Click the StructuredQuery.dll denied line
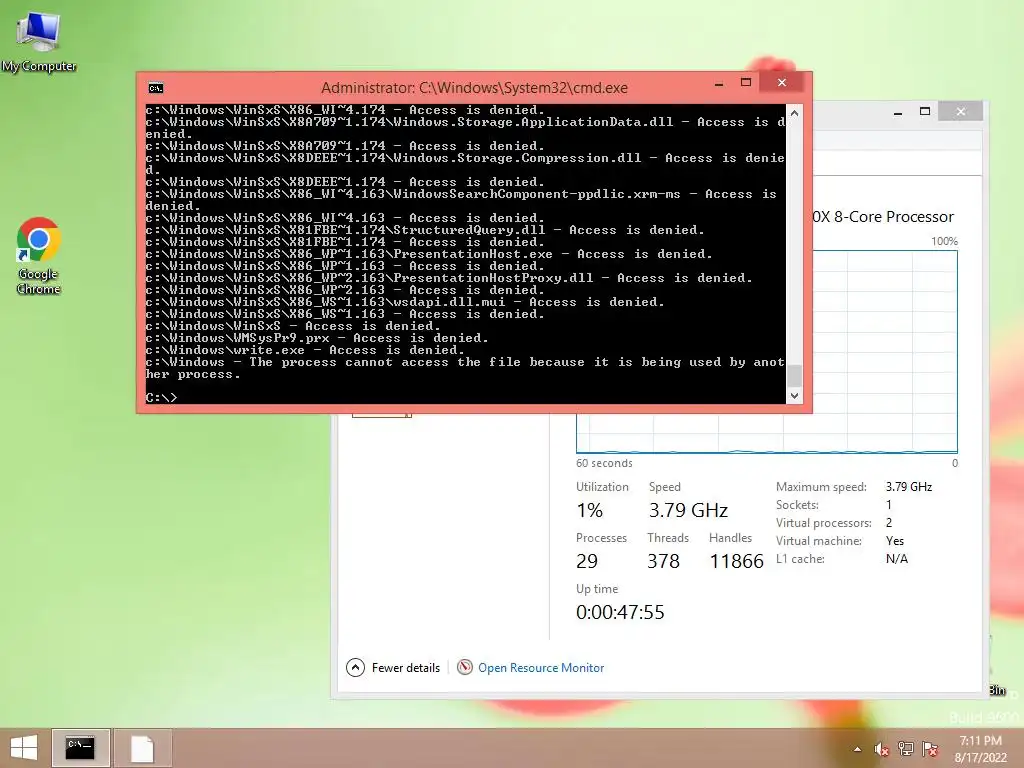The image size is (1024, 768). (425, 230)
